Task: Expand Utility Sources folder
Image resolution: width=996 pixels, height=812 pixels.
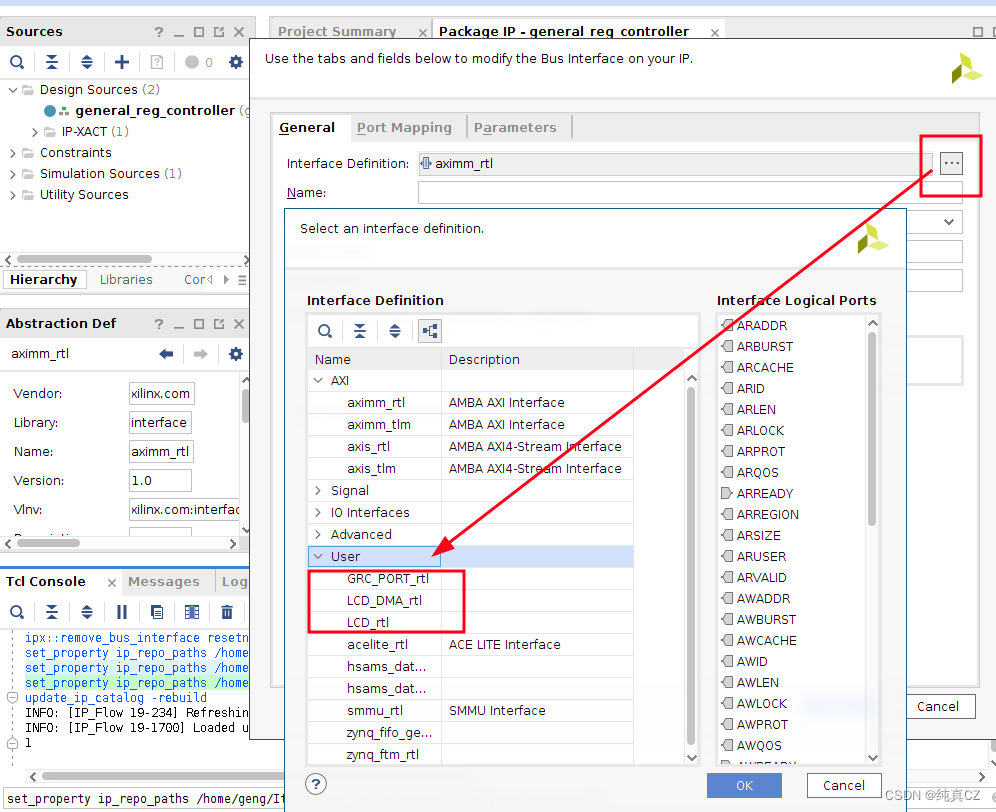Action: click(13, 195)
